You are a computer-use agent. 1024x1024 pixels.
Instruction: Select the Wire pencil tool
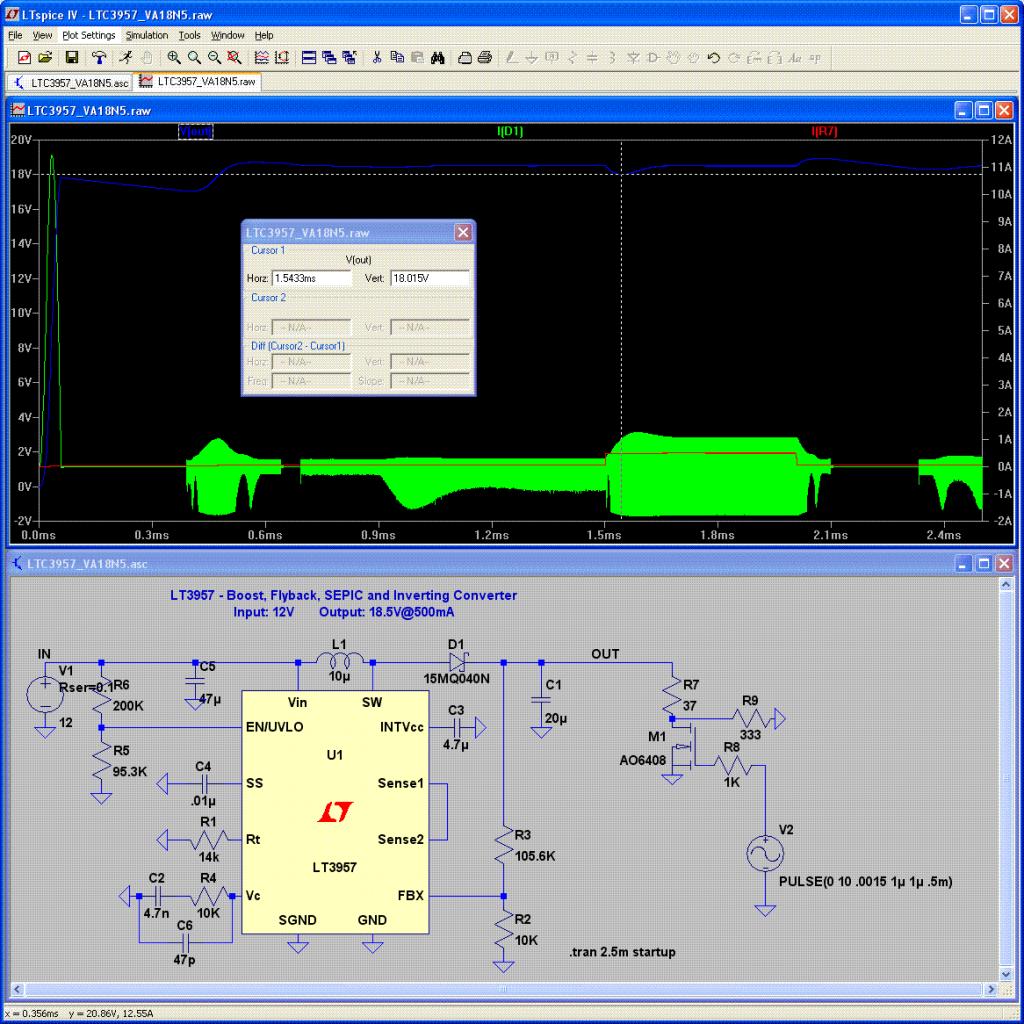tap(512, 57)
